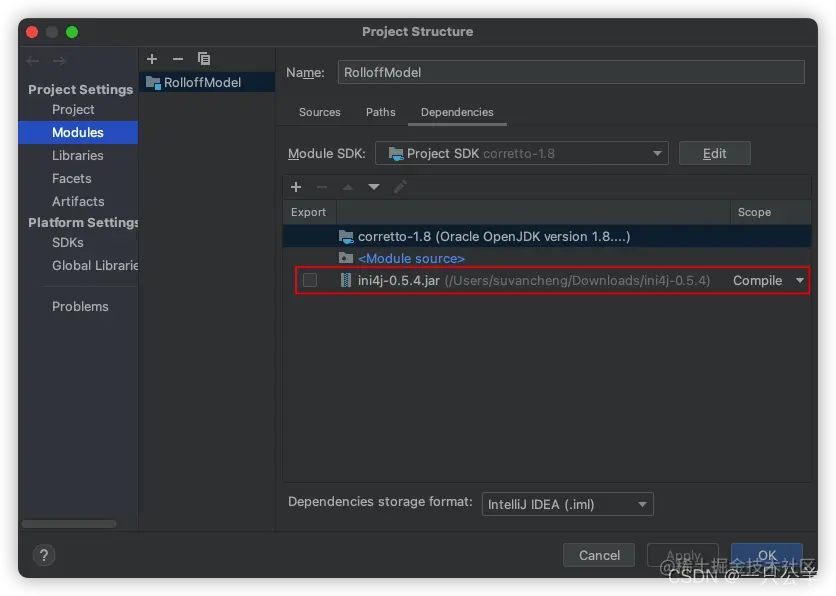Toggle the Export checkbox for ini4j-0.5.4.jar
This screenshot has height=596, width=836.
pyautogui.click(x=310, y=280)
